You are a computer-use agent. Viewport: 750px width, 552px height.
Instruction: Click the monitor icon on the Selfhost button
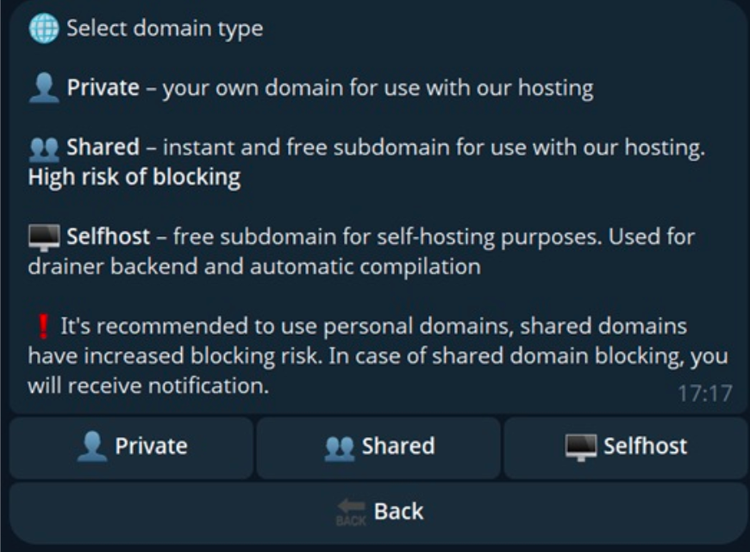(x=581, y=447)
